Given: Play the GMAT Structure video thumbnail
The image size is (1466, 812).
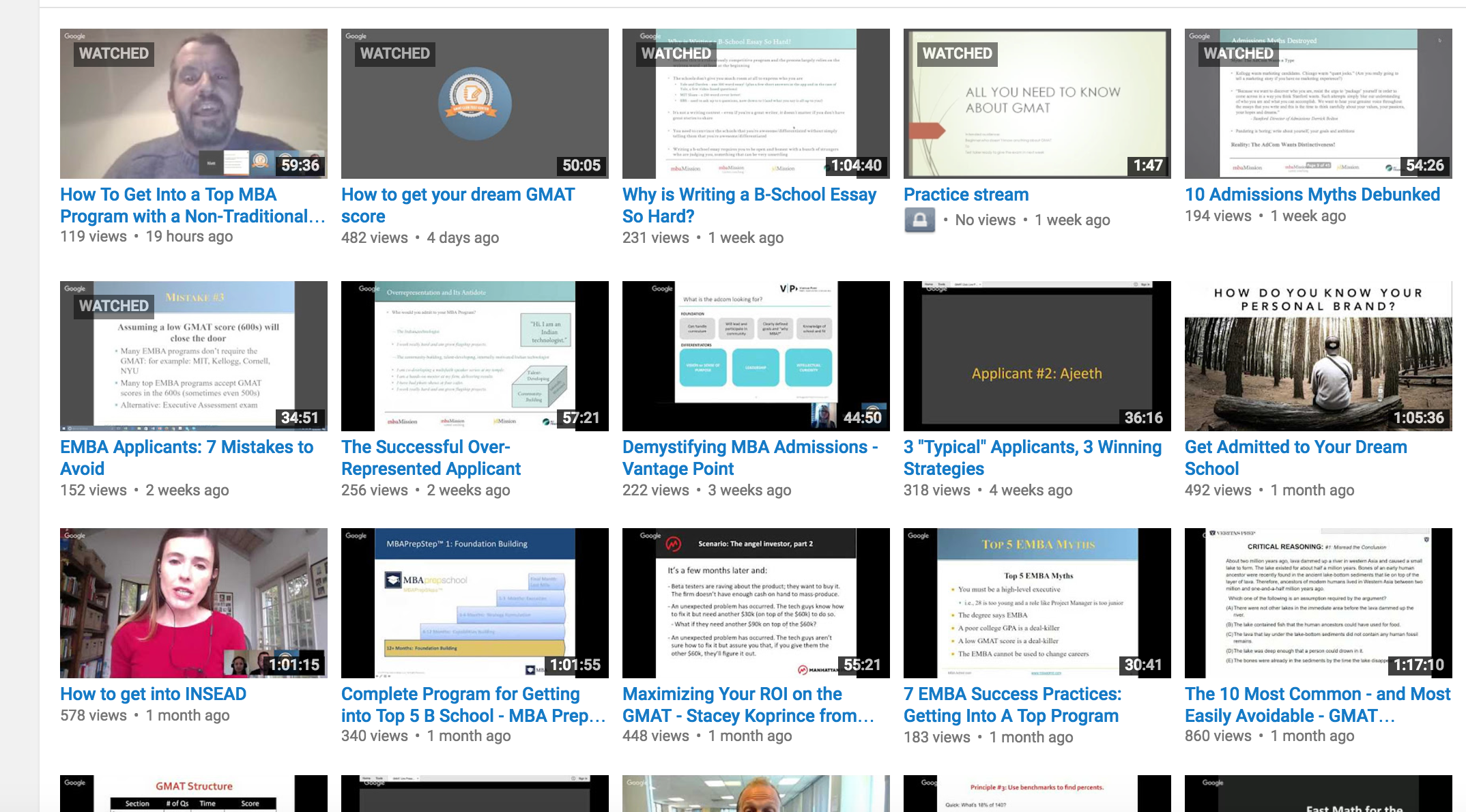Looking at the screenshot, I should coord(193,794).
